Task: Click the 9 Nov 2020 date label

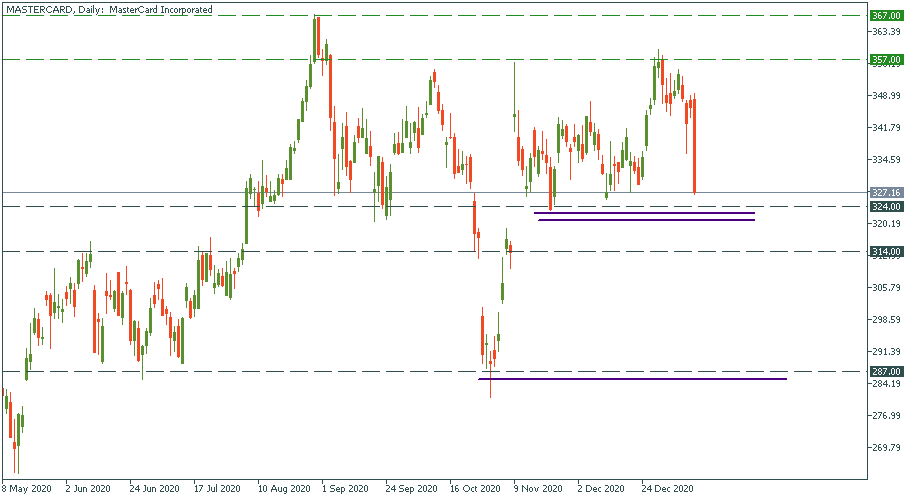Action: 538,490
